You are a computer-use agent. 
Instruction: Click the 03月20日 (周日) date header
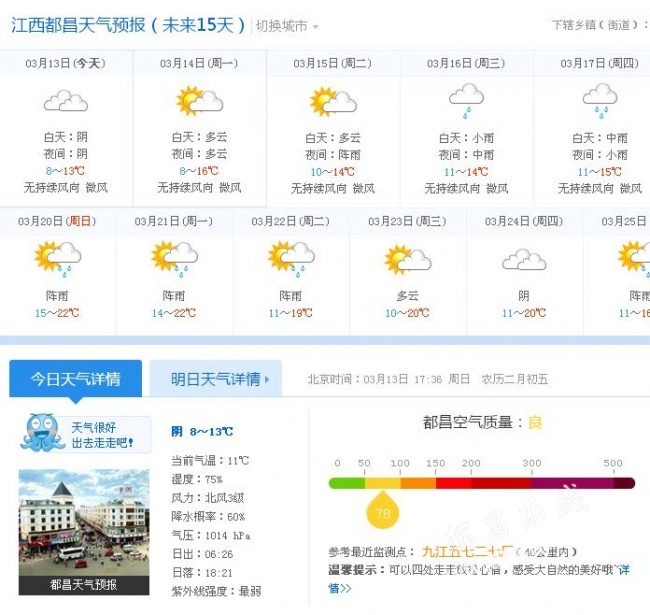click(57, 221)
